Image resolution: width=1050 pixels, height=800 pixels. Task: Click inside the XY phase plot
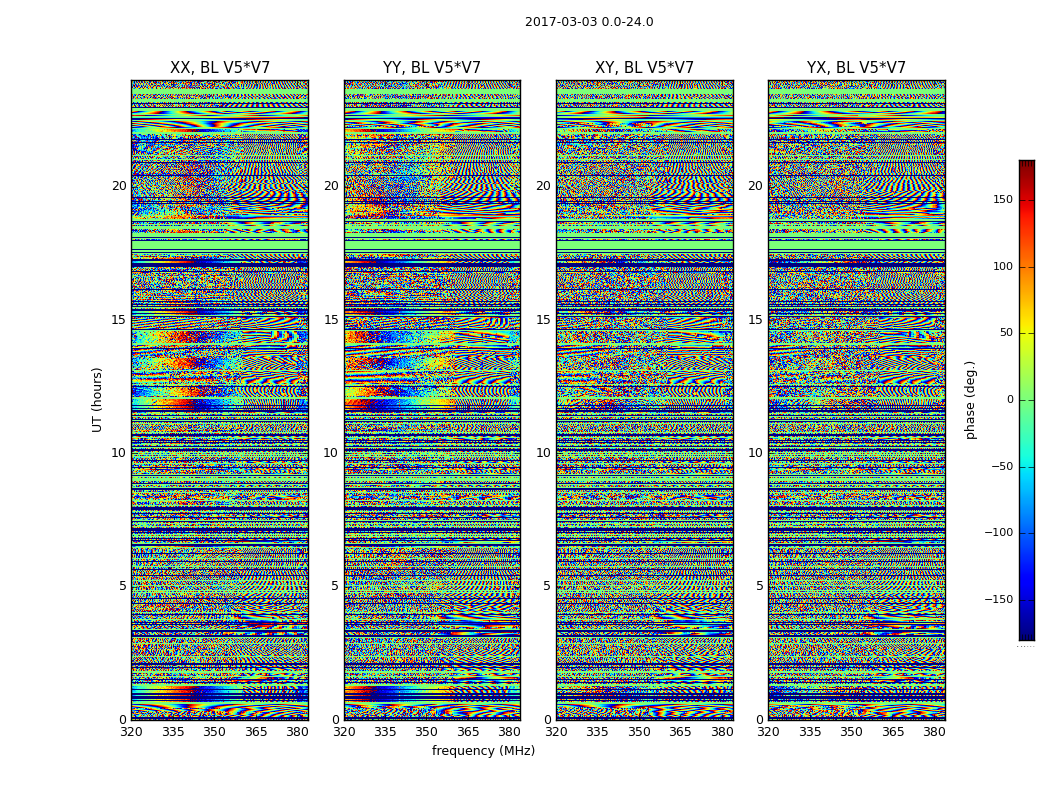coord(644,400)
